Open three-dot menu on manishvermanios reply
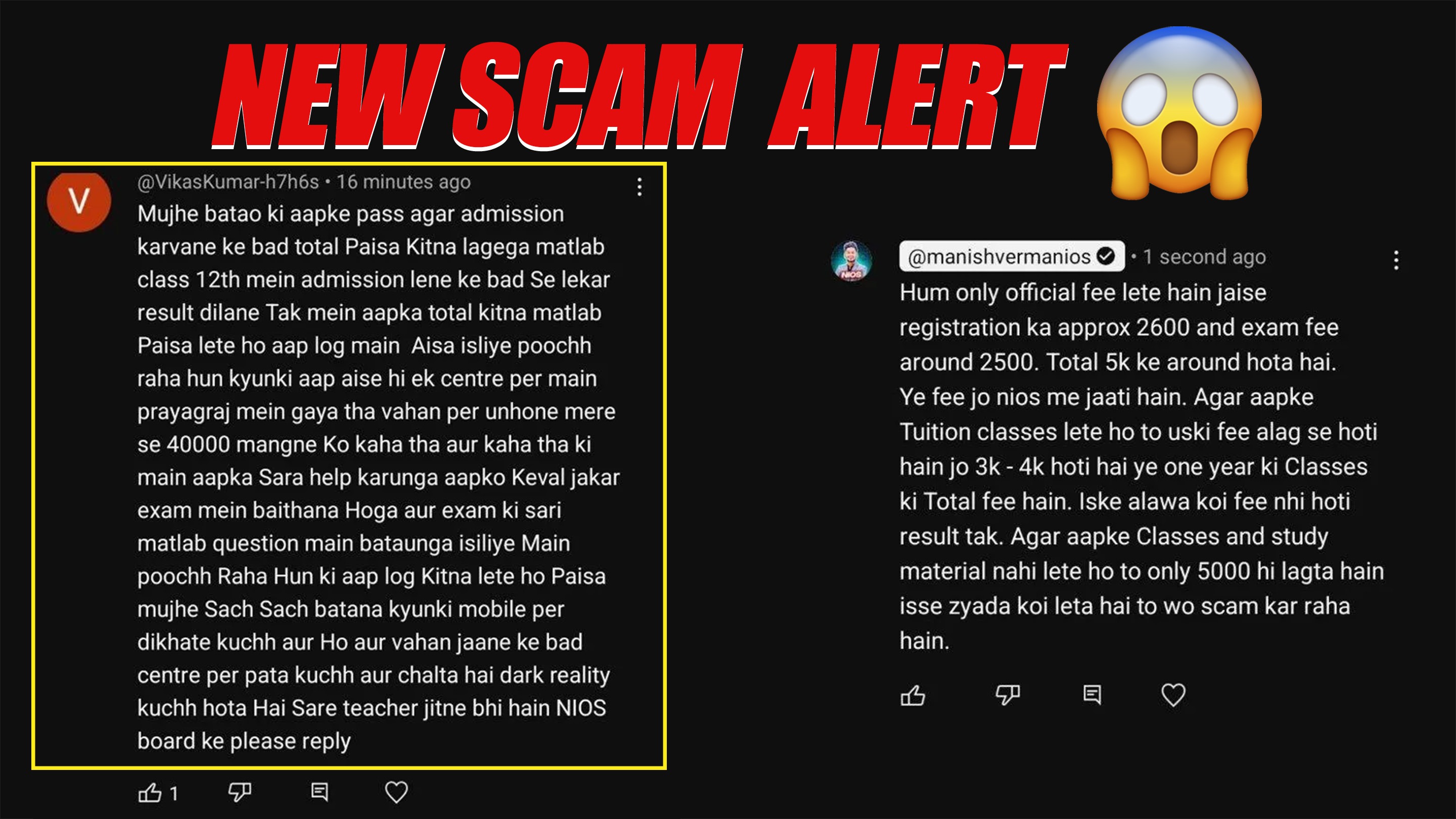 [1396, 260]
